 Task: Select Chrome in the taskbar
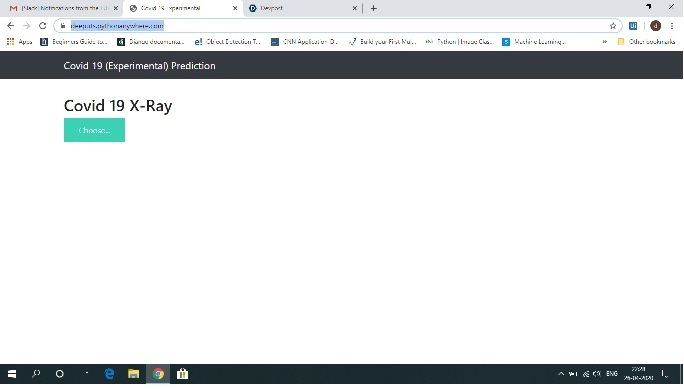tap(158, 374)
